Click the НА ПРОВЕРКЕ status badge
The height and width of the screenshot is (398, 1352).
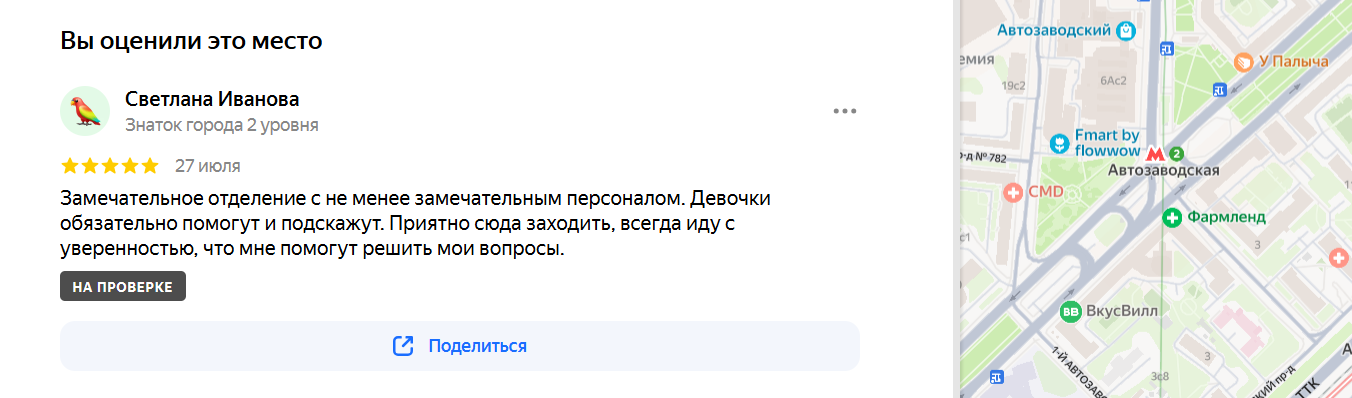(x=123, y=286)
